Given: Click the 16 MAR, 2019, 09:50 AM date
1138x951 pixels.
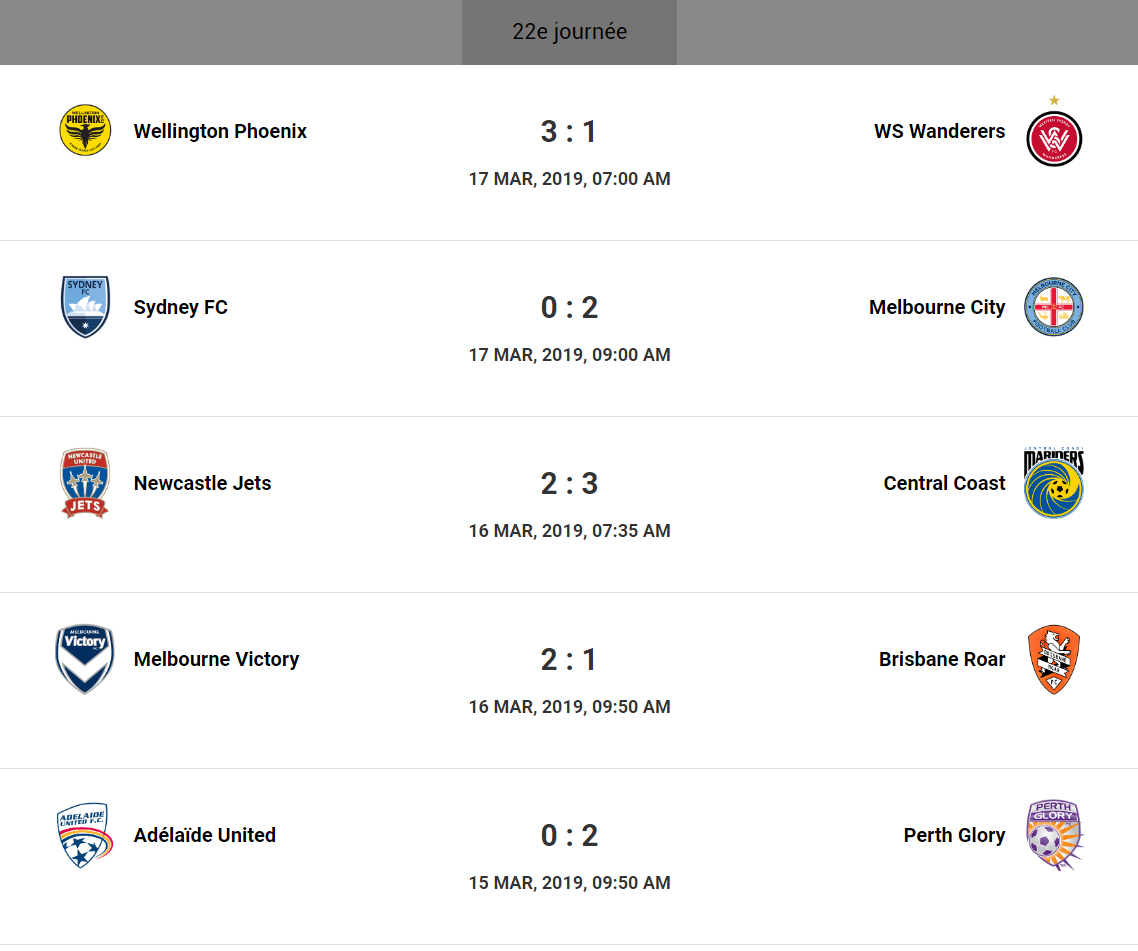Looking at the screenshot, I should tap(569, 707).
